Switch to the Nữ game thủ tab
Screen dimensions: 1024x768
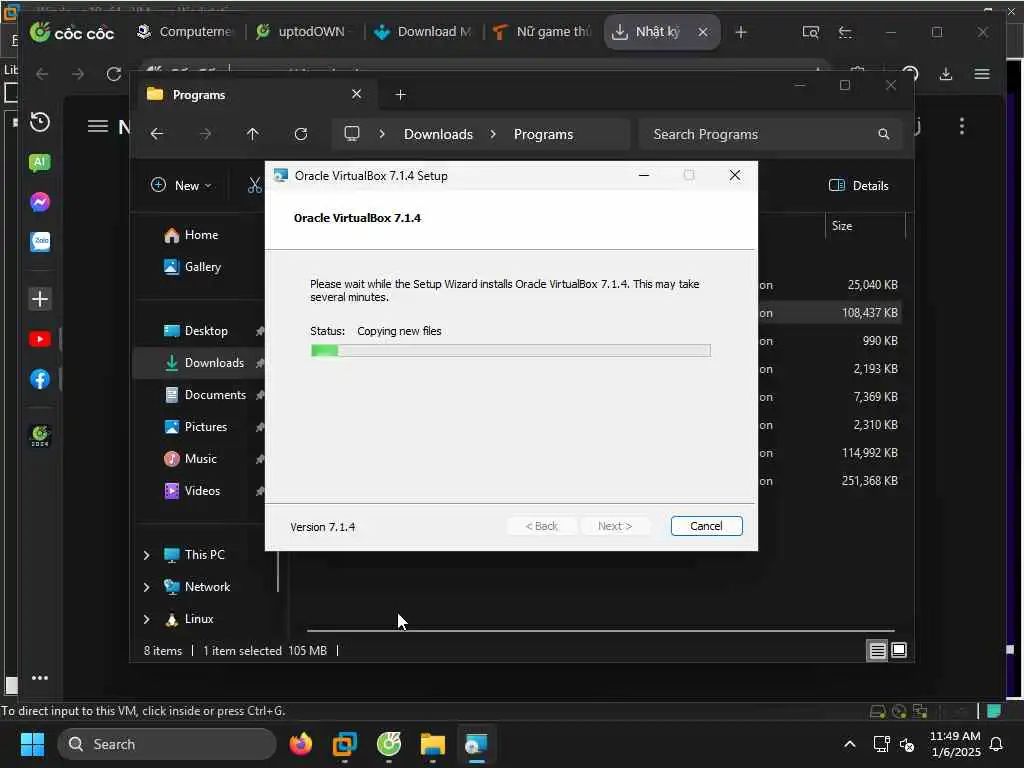pos(543,31)
